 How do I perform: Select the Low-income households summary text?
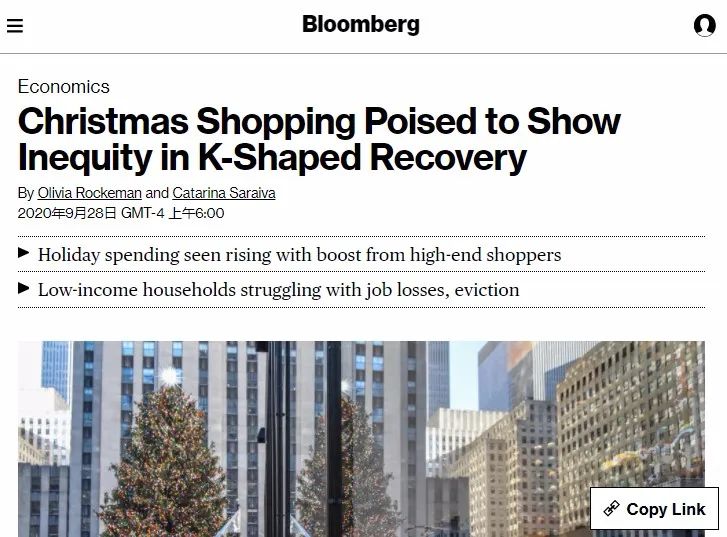pyautogui.click(x=278, y=290)
